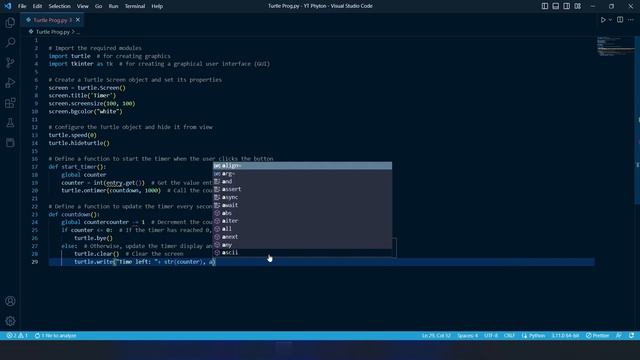
Task: Open the Help menu
Action: [x=157, y=6]
